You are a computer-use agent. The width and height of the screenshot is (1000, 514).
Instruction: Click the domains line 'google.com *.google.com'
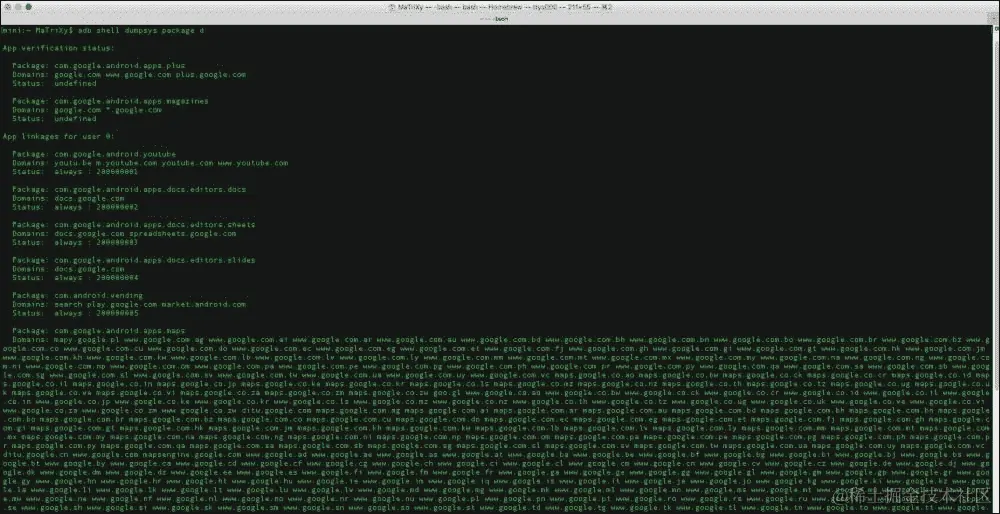tap(87, 110)
